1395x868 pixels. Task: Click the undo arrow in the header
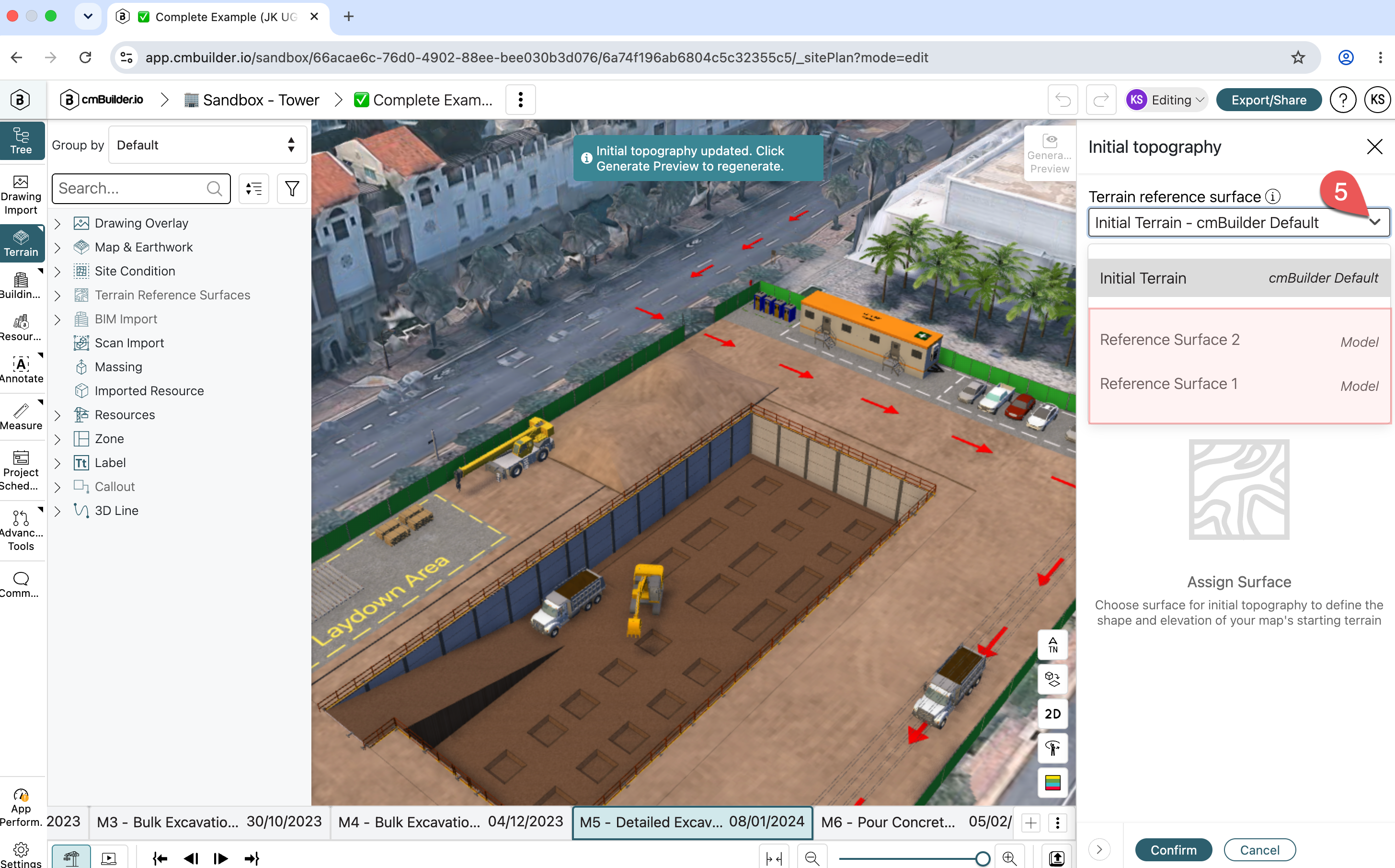[x=1063, y=100]
